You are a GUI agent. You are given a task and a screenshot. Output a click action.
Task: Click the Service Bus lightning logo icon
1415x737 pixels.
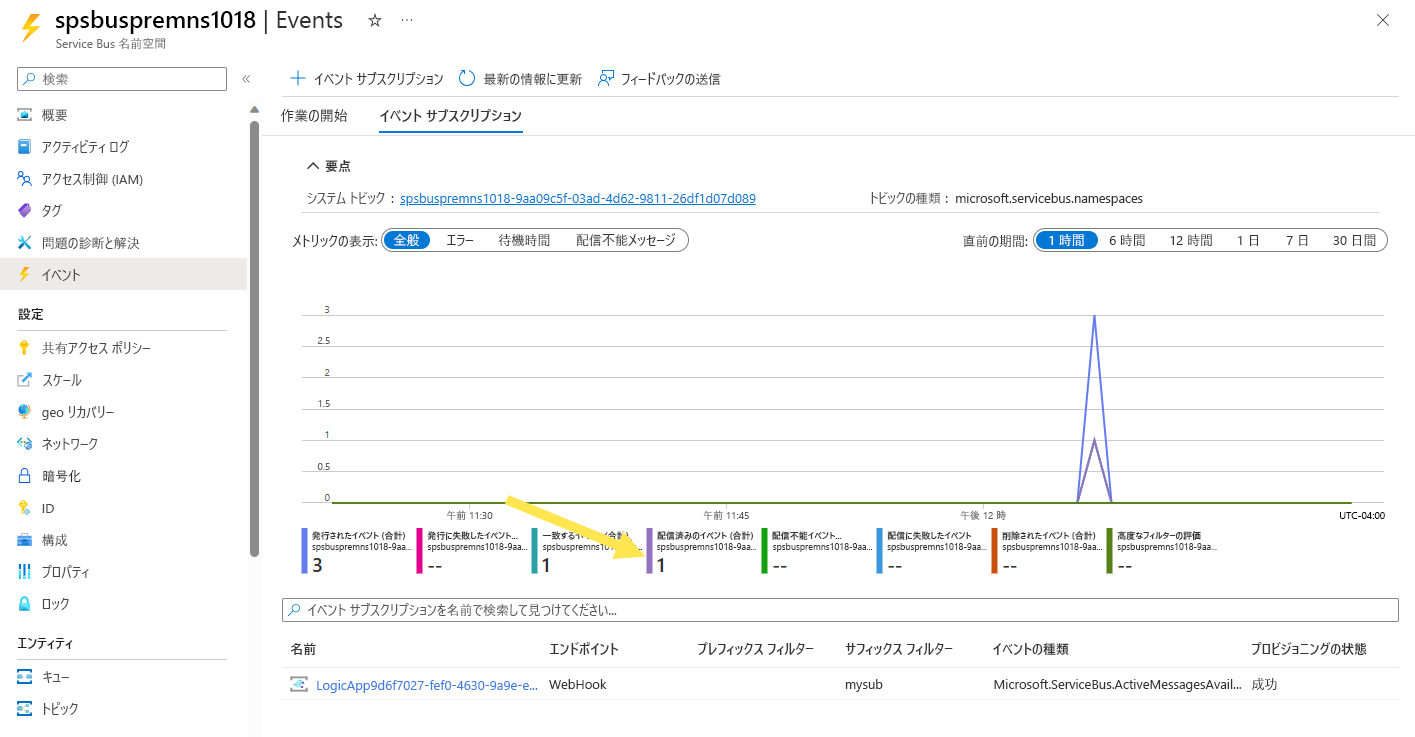pyautogui.click(x=31, y=27)
